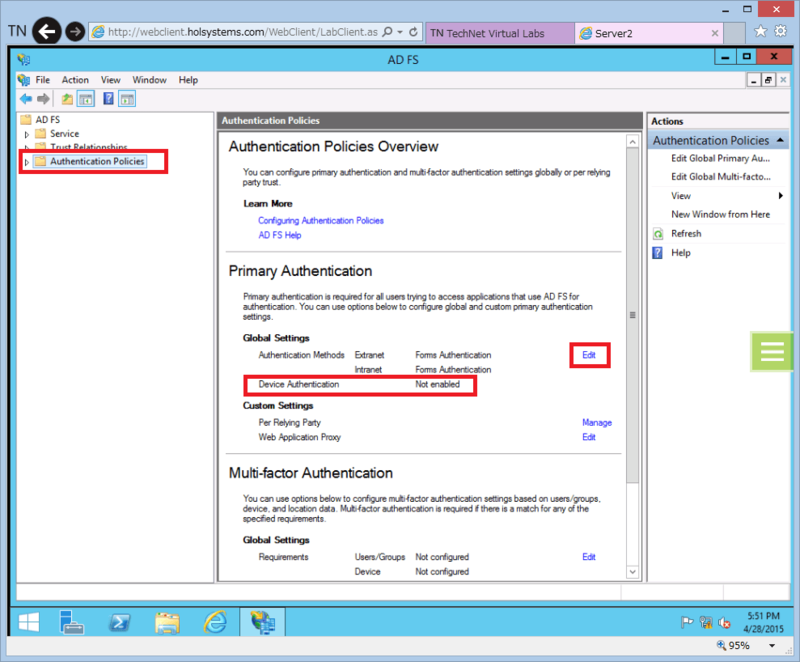Open the File menu
This screenshot has width=800, height=662.
point(43,80)
